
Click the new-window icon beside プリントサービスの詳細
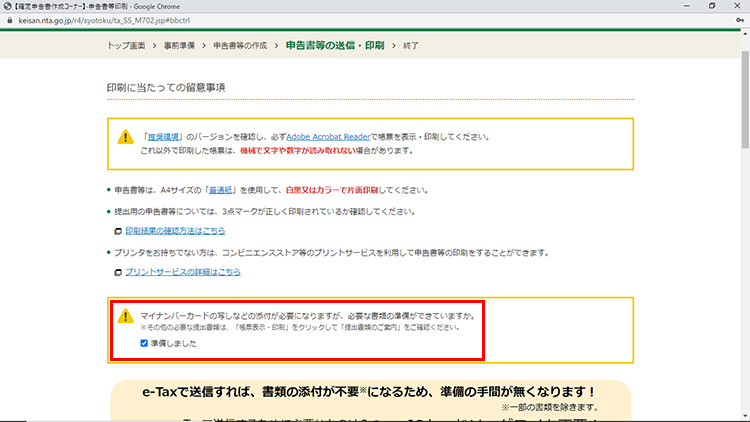(118, 272)
